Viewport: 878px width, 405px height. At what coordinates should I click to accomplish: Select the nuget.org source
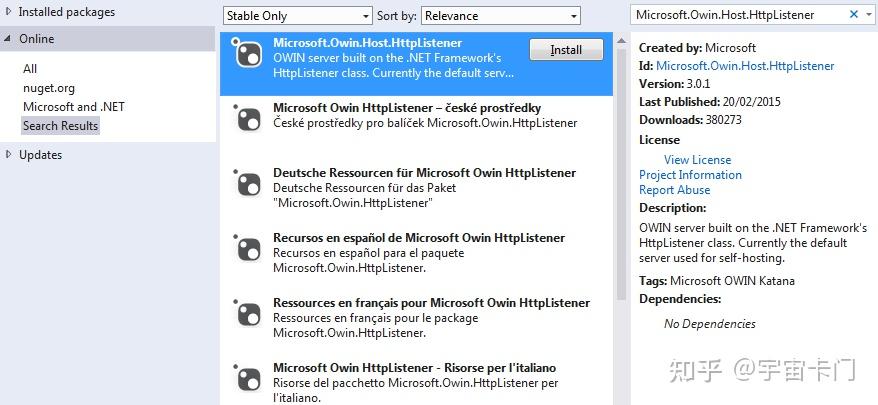coord(49,87)
